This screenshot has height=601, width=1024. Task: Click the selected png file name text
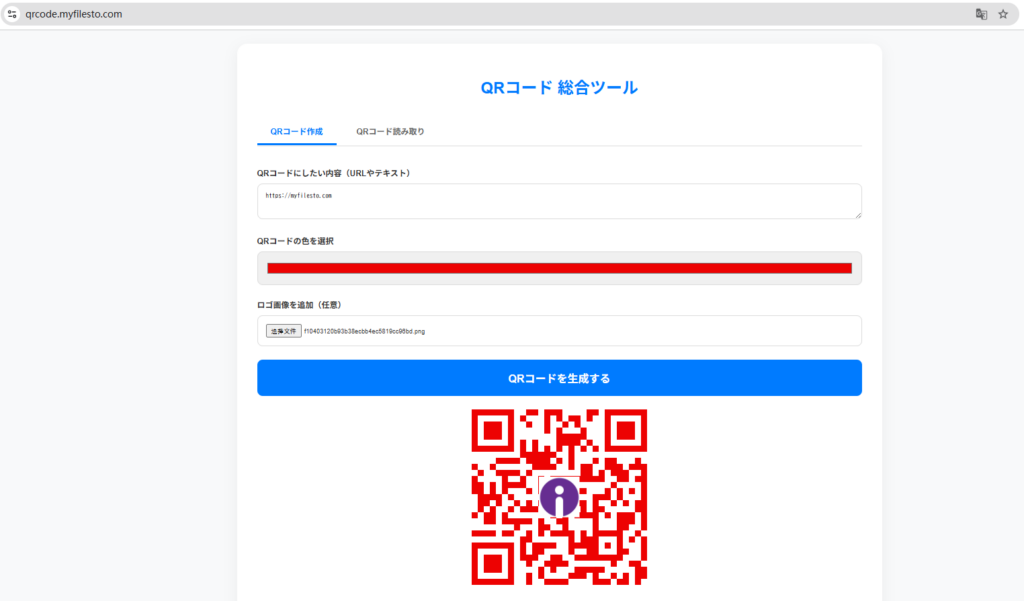[x=364, y=331]
